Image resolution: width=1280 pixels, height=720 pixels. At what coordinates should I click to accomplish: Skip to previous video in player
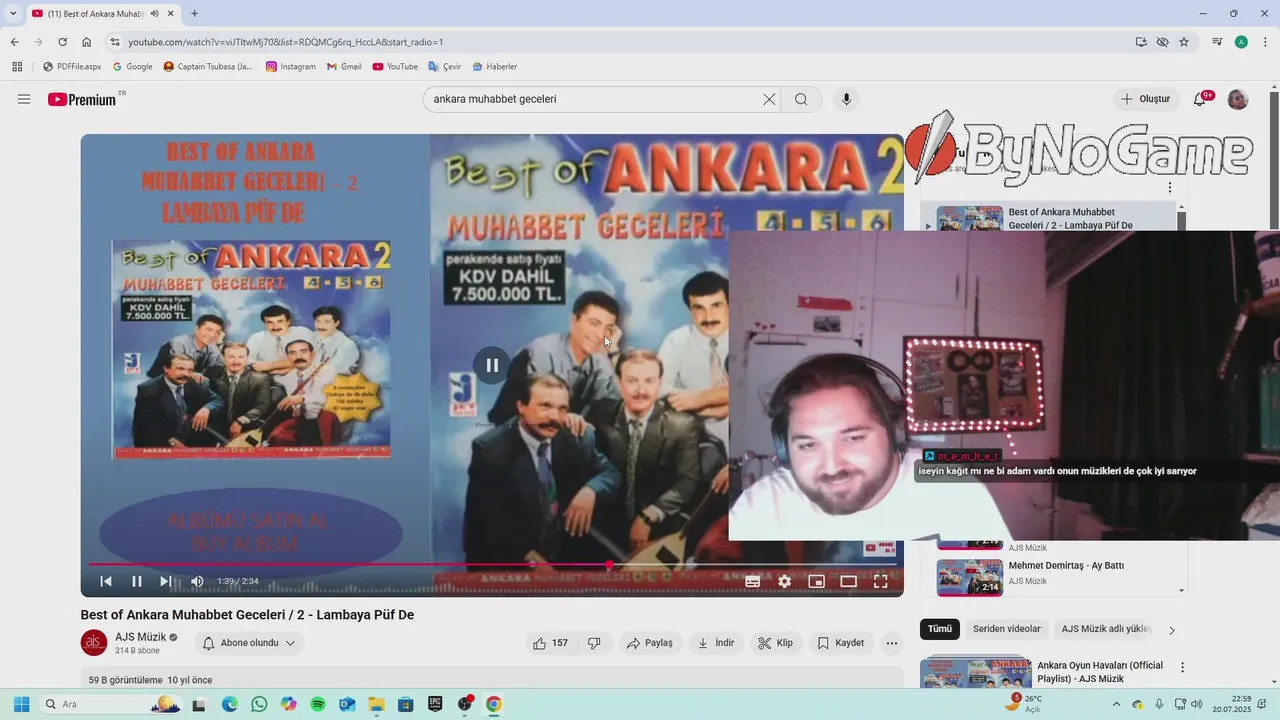pos(106,581)
